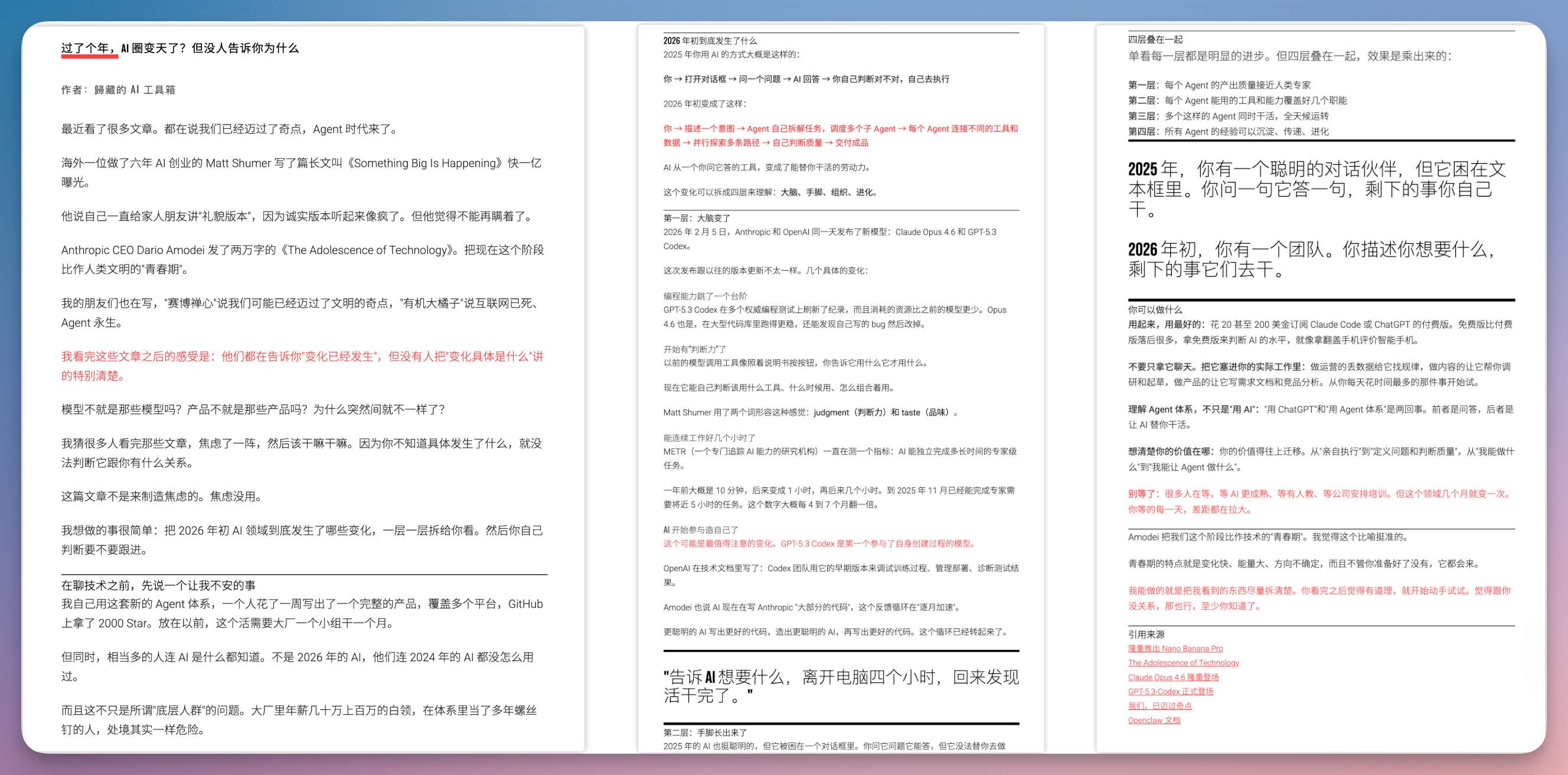1568x775 pixels.
Task: Click the subheading "AI 开始参与造自己了"
Action: [701, 529]
